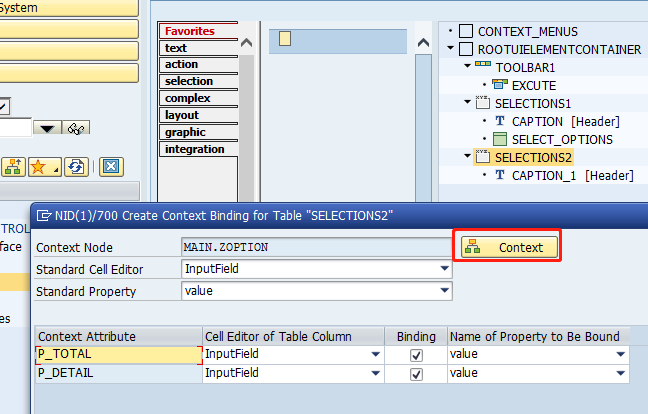Select the text palette tab
Image resolution: width=648 pixels, height=414 pixels.
(198, 48)
